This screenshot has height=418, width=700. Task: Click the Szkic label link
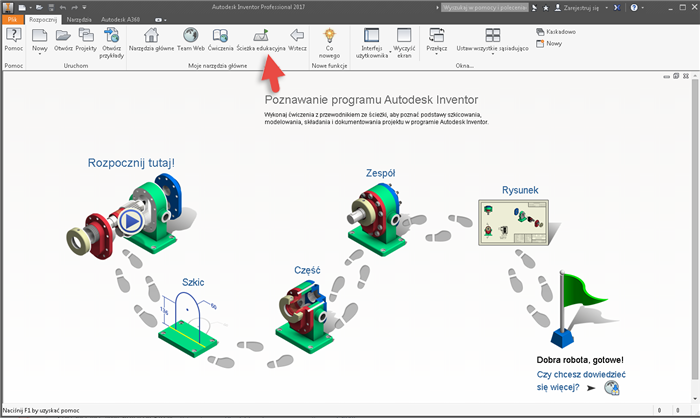tap(193, 282)
